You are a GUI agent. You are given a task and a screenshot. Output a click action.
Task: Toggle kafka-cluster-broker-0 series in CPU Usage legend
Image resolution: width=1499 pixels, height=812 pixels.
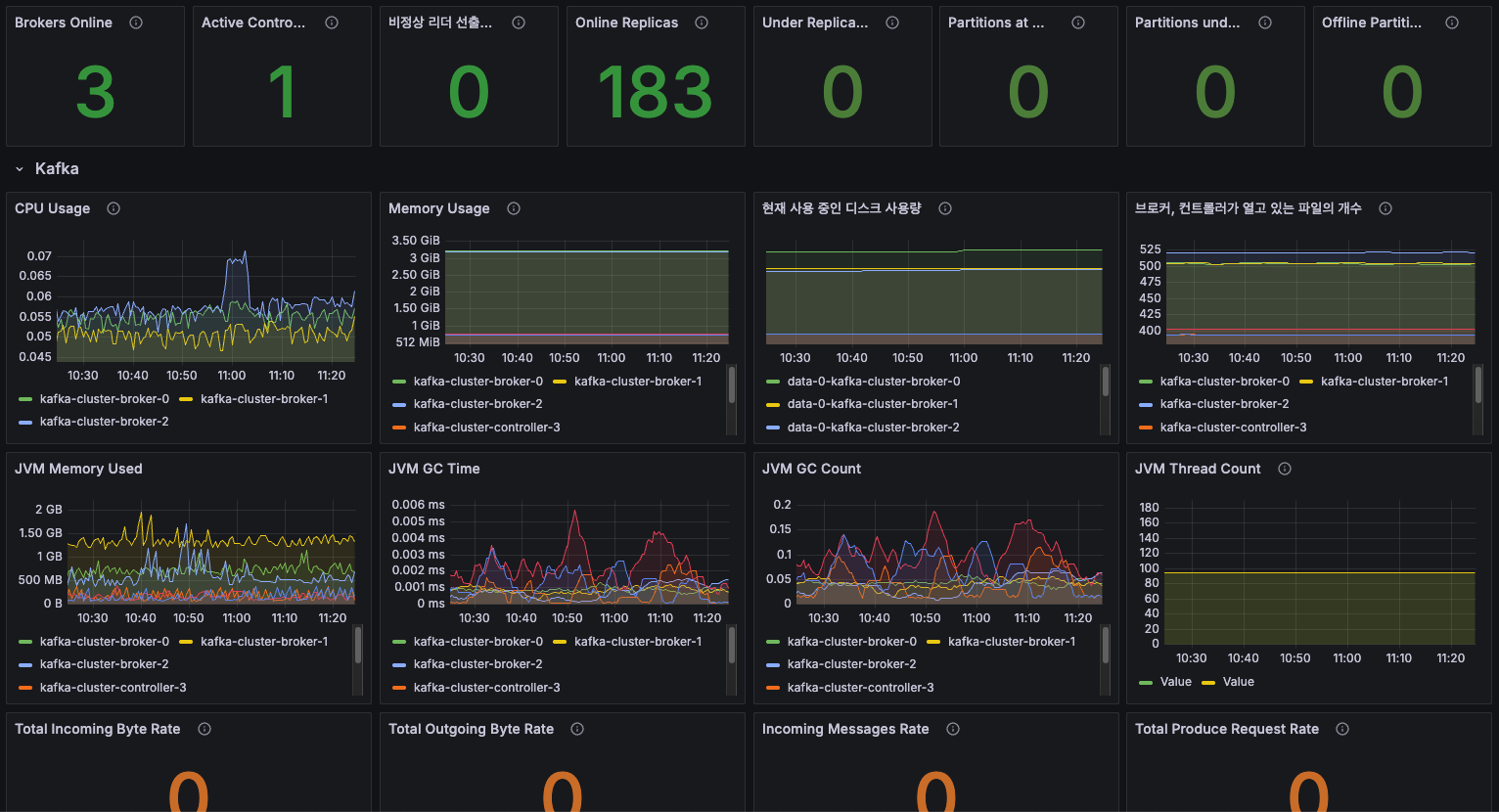[x=105, y=399]
